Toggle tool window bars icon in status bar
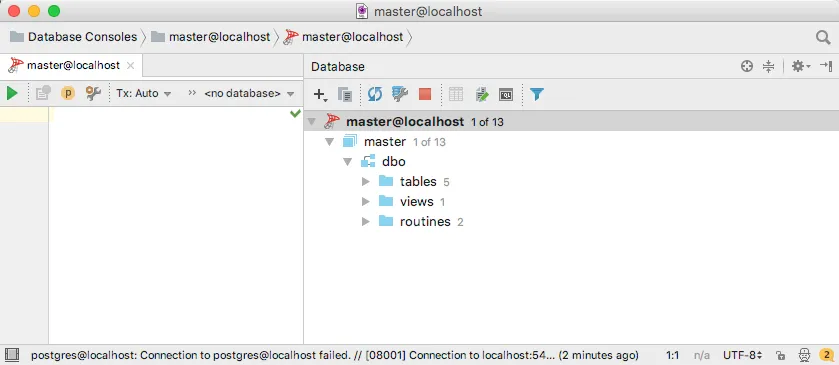 click(x=12, y=354)
